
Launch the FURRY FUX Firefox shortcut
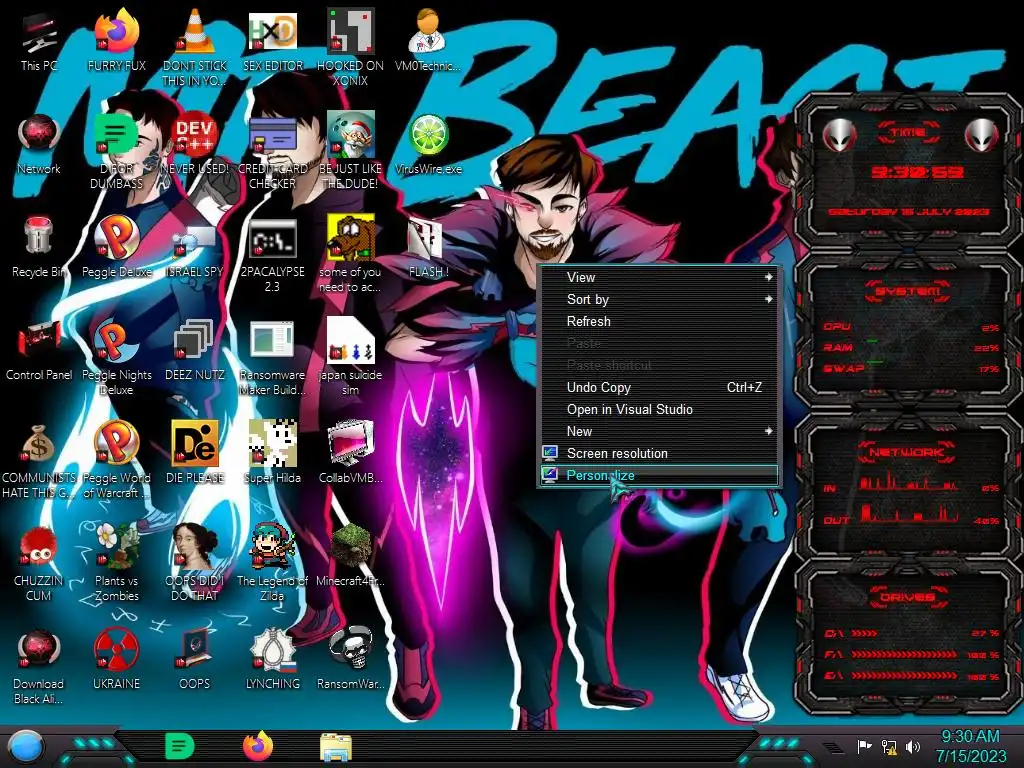point(116,40)
